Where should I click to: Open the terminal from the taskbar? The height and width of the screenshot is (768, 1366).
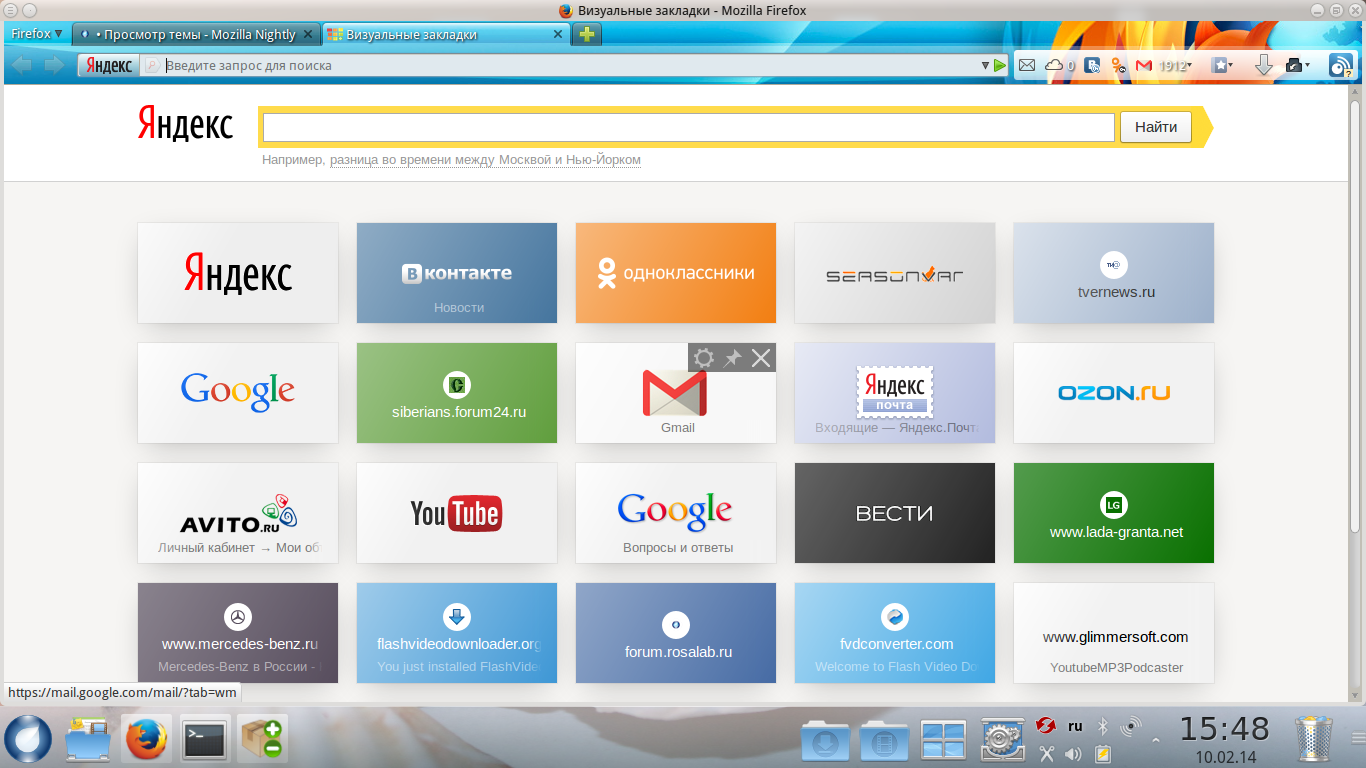point(205,739)
